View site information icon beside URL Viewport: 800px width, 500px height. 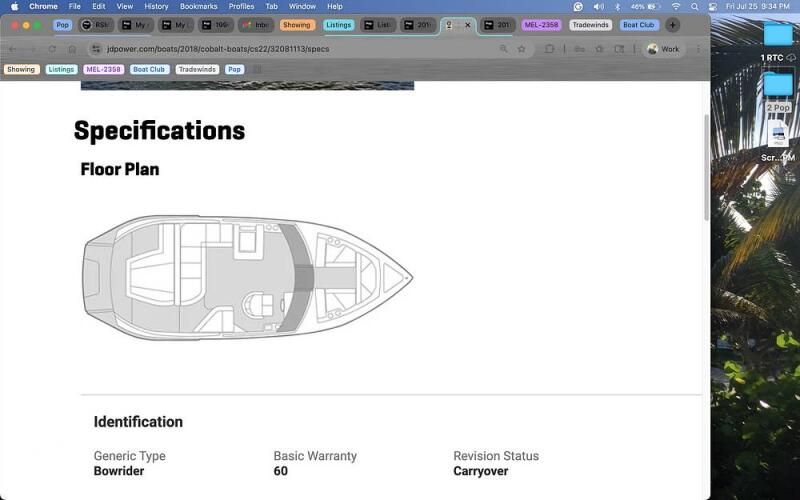pyautogui.click(x=96, y=49)
